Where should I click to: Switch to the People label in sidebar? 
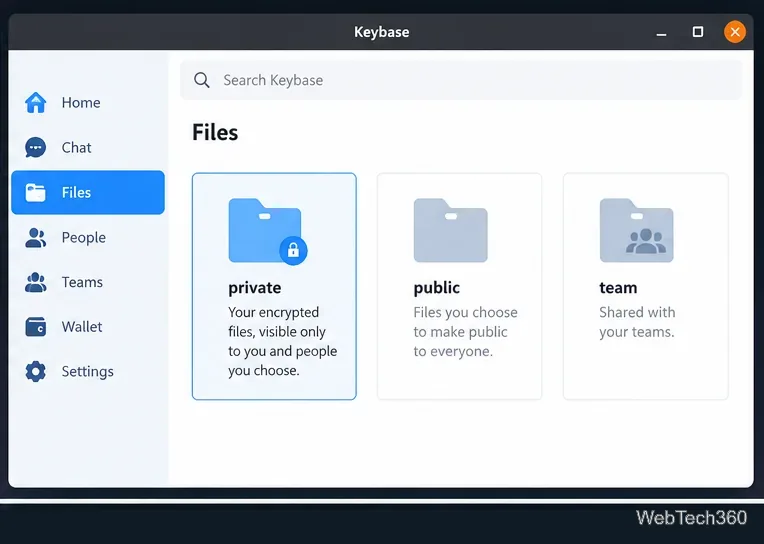84,237
